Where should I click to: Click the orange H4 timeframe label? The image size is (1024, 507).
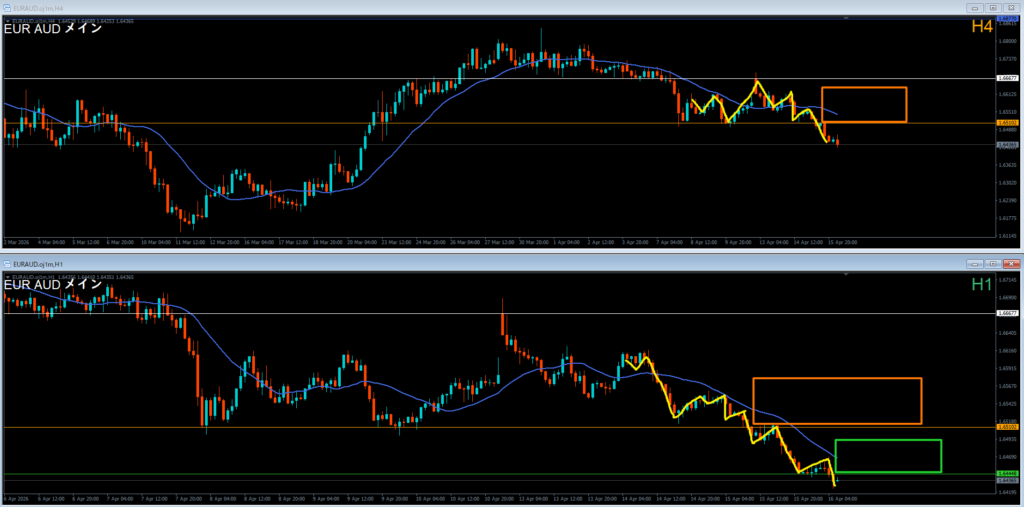[x=981, y=28]
